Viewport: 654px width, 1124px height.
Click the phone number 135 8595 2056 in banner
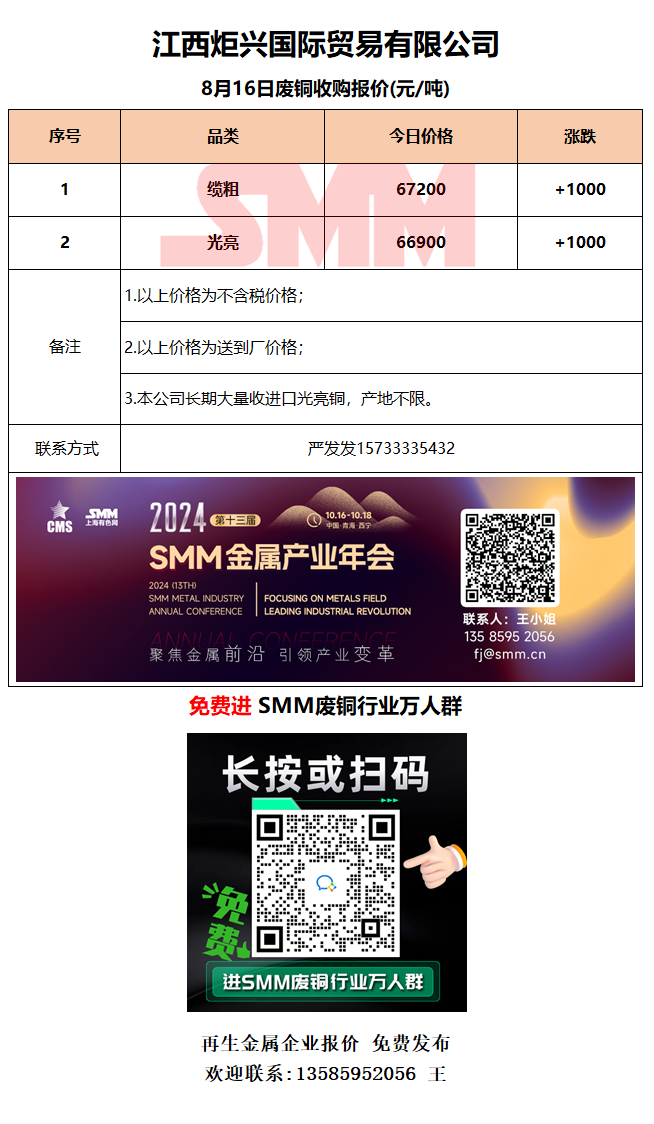(509, 637)
